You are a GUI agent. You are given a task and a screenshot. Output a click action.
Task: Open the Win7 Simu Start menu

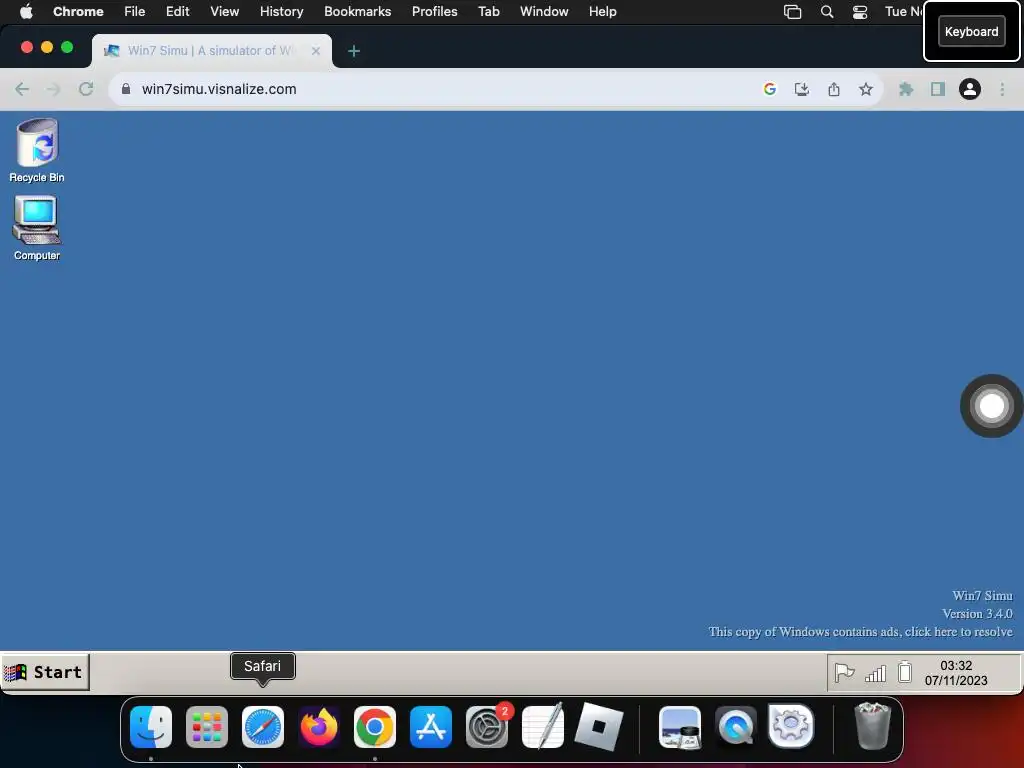(44, 672)
